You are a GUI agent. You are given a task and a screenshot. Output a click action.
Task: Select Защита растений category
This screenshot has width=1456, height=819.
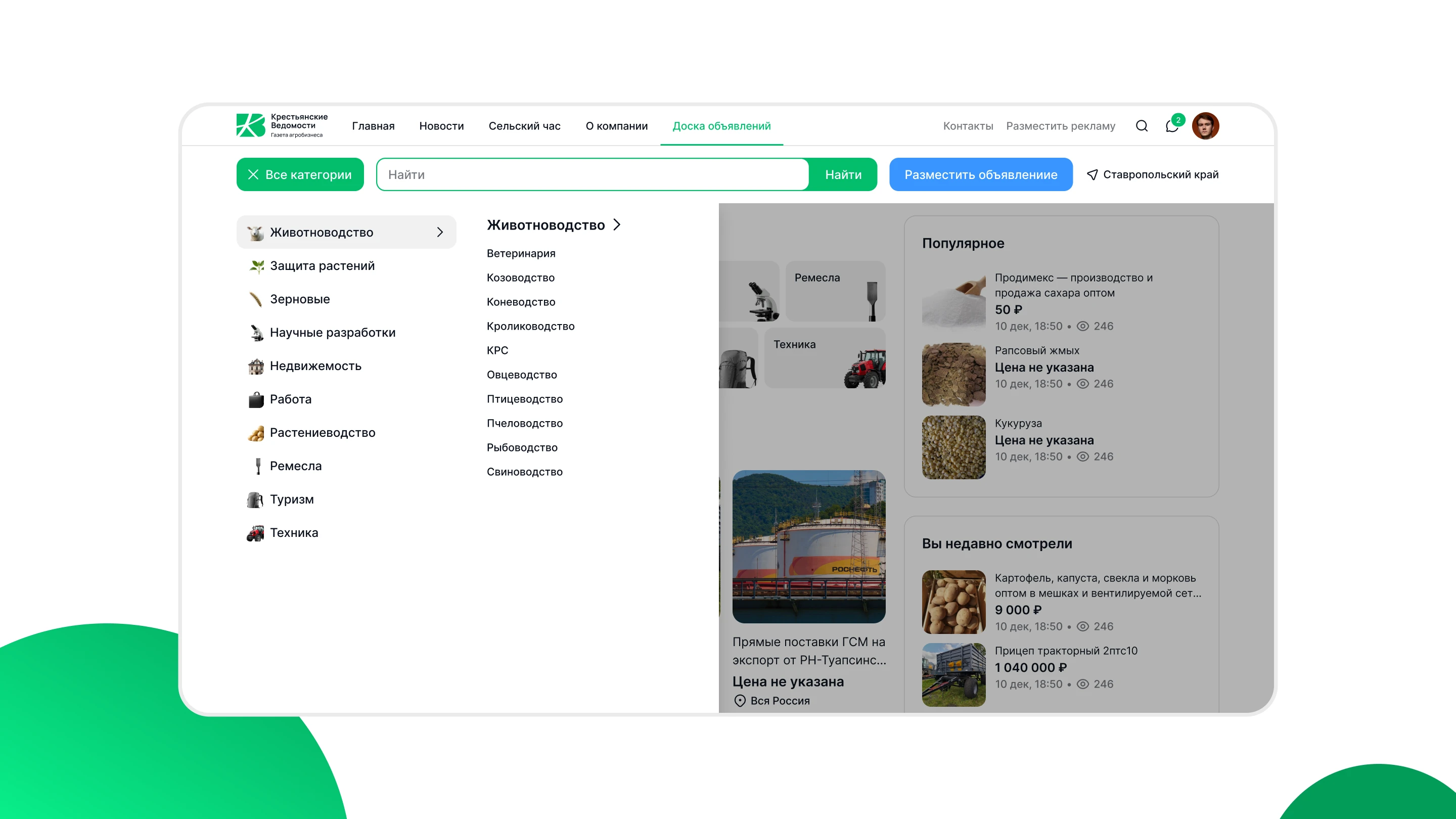(346, 265)
